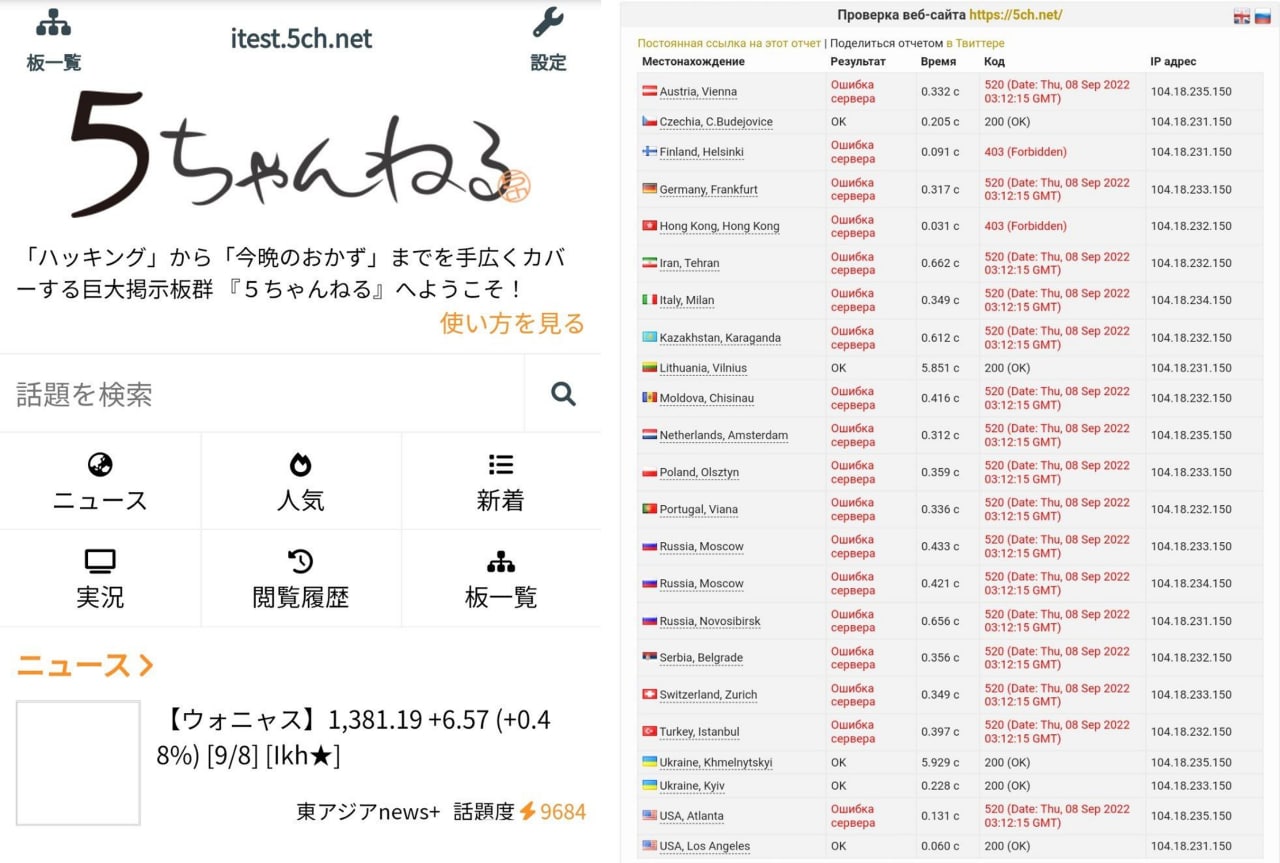The width and height of the screenshot is (1280, 863).
Task: Click the 5.929 с time value
Action: [940, 763]
